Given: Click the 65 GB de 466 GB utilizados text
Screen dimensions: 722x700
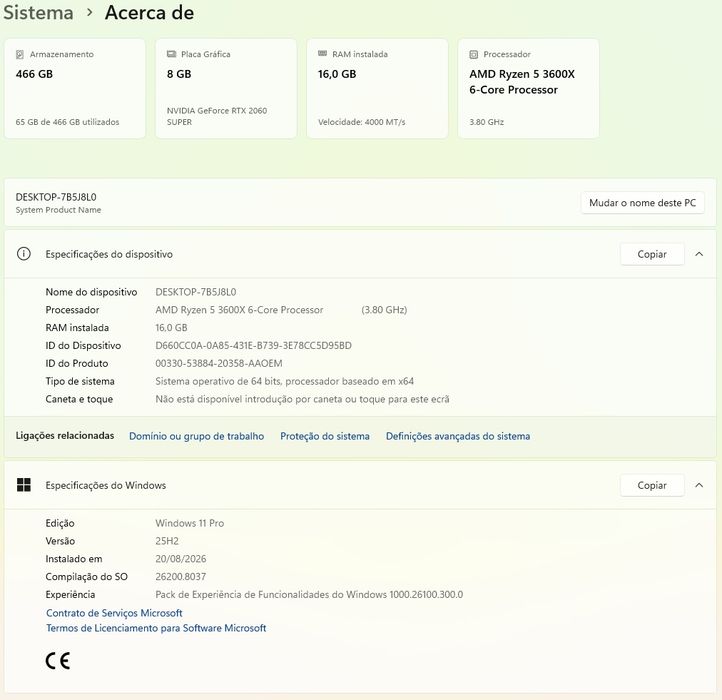Looking at the screenshot, I should [x=67, y=122].
